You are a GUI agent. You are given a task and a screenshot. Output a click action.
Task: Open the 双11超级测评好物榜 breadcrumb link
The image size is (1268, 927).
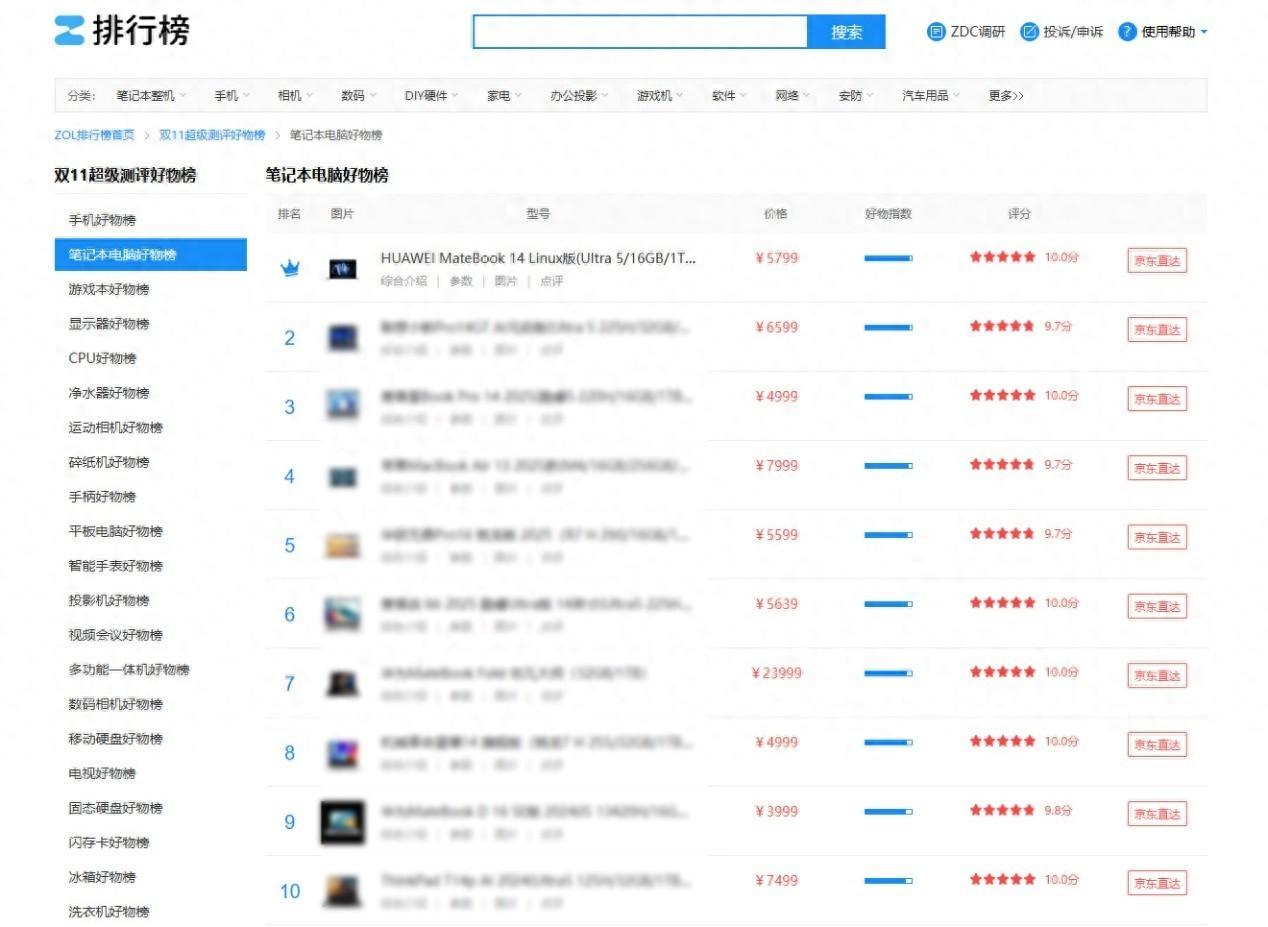212,135
